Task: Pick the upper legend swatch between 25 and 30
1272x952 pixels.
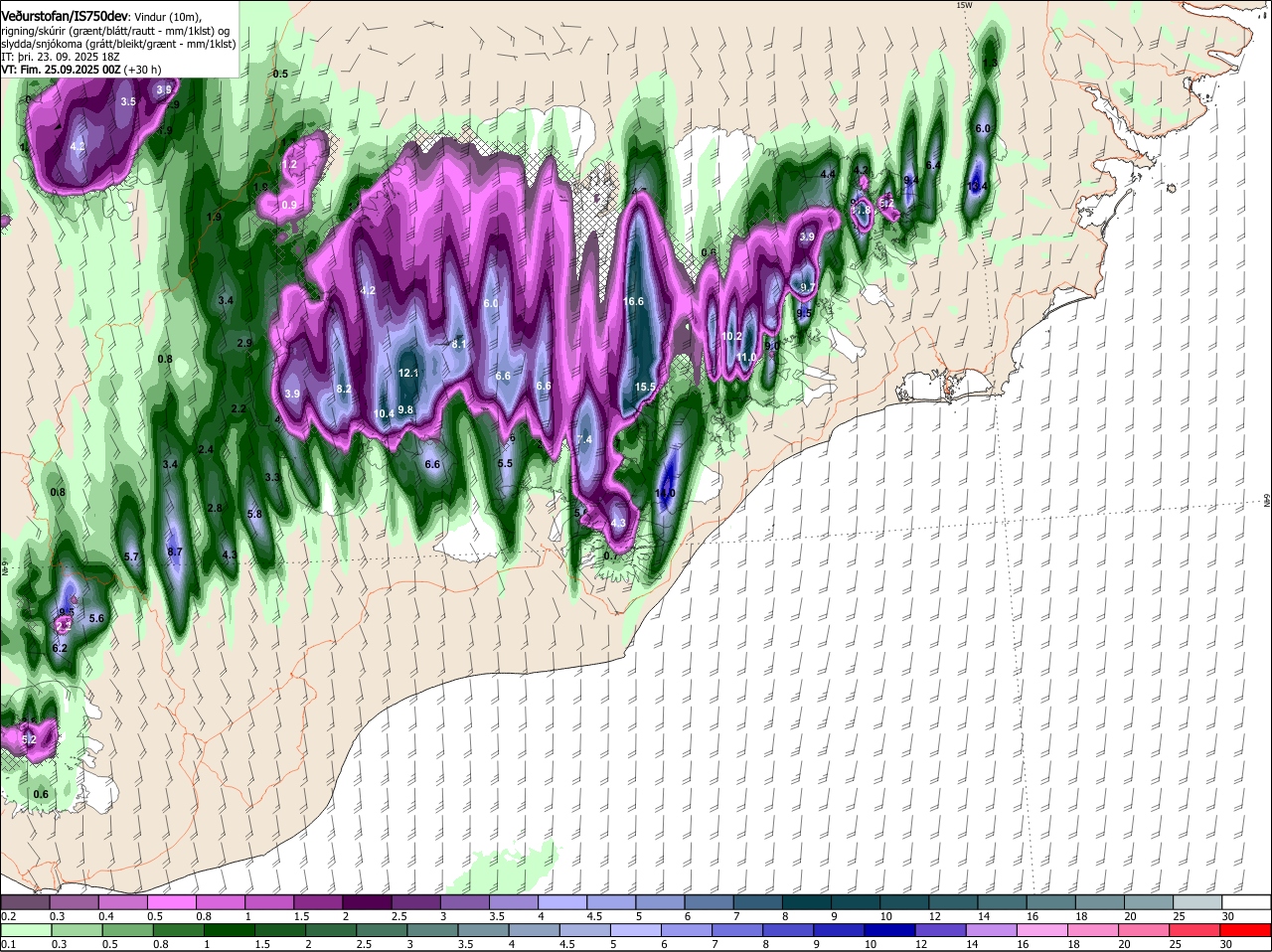Action: click(1198, 900)
